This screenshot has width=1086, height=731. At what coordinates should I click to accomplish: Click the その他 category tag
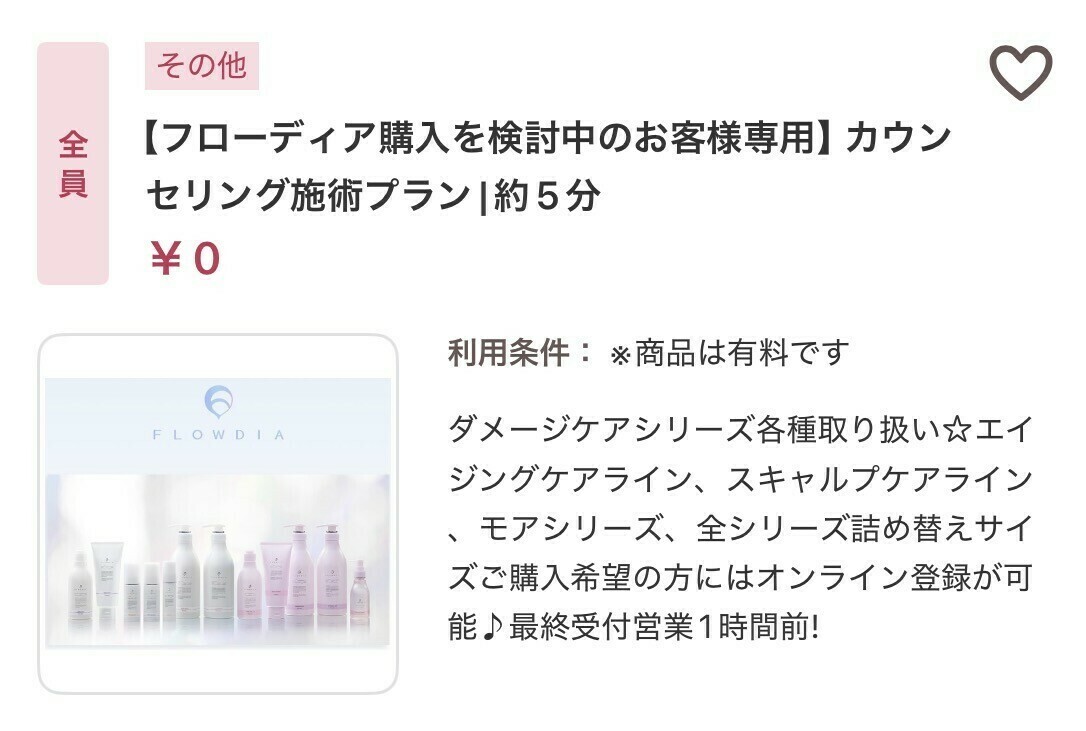click(202, 66)
